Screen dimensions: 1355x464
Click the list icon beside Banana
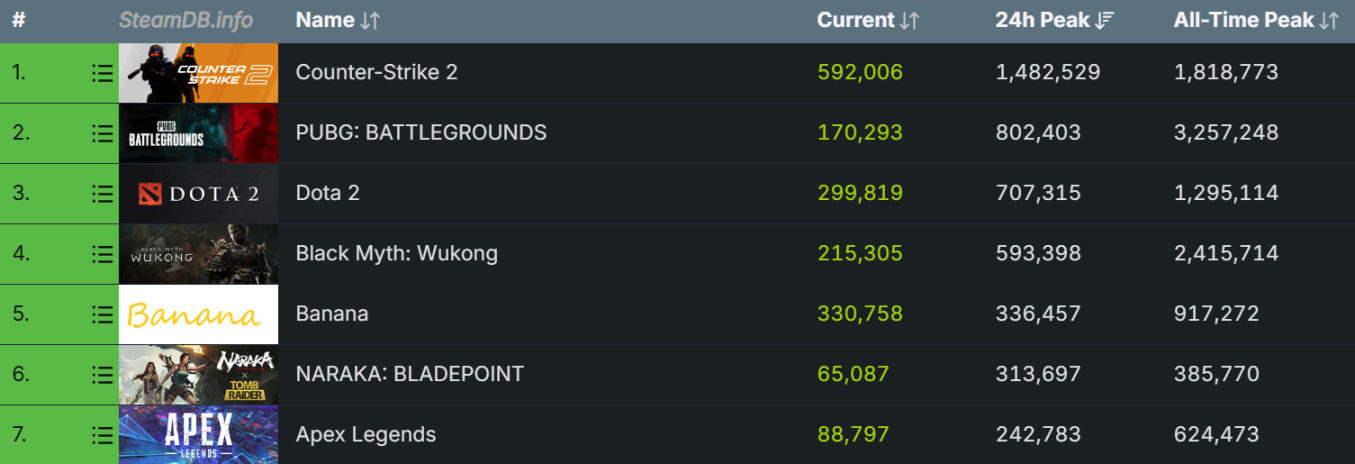(101, 314)
